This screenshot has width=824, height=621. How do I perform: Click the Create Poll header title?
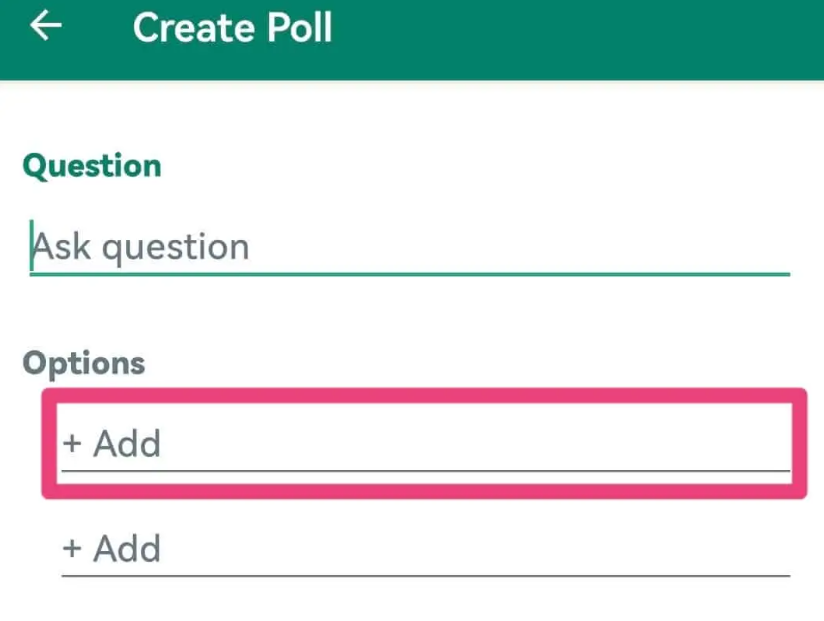(232, 28)
